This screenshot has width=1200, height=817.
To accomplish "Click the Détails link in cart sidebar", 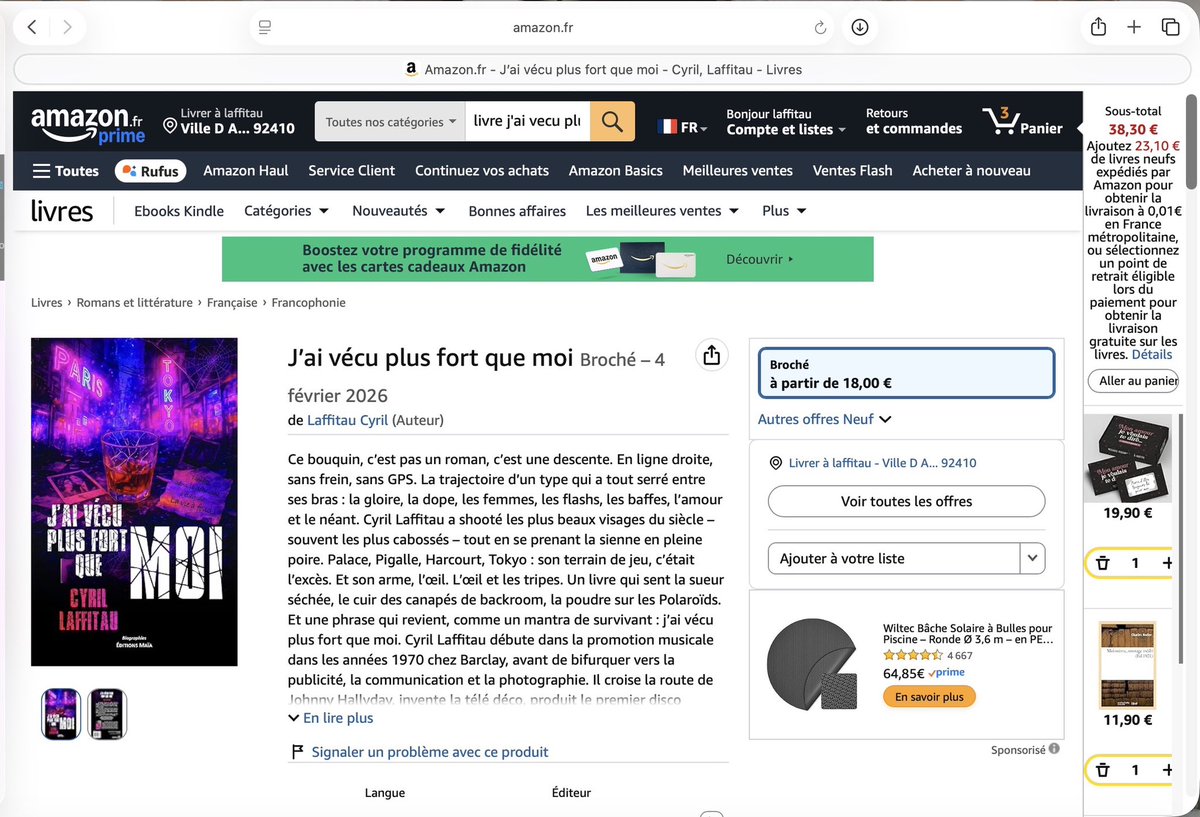I will coord(1153,355).
